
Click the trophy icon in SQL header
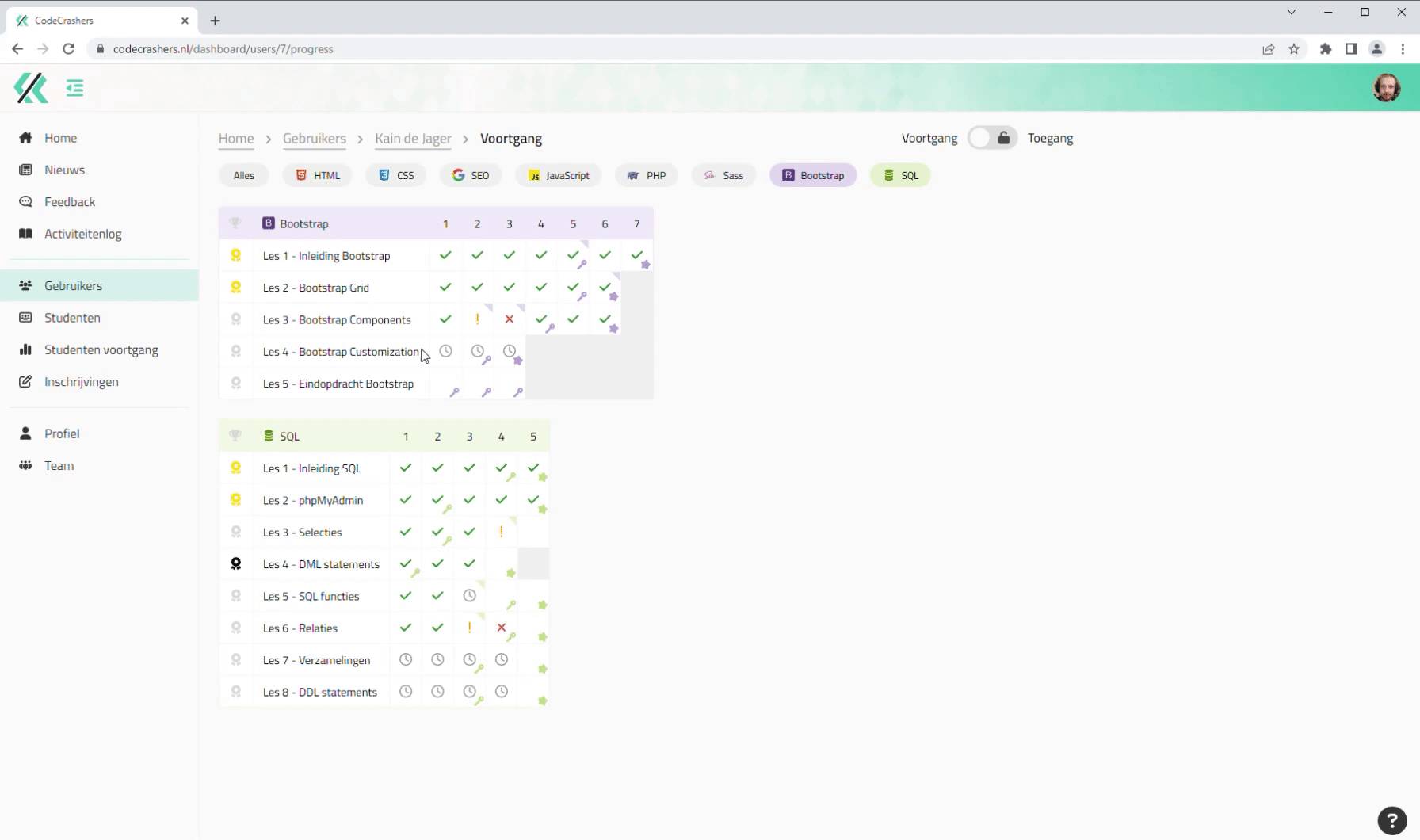[x=235, y=436]
